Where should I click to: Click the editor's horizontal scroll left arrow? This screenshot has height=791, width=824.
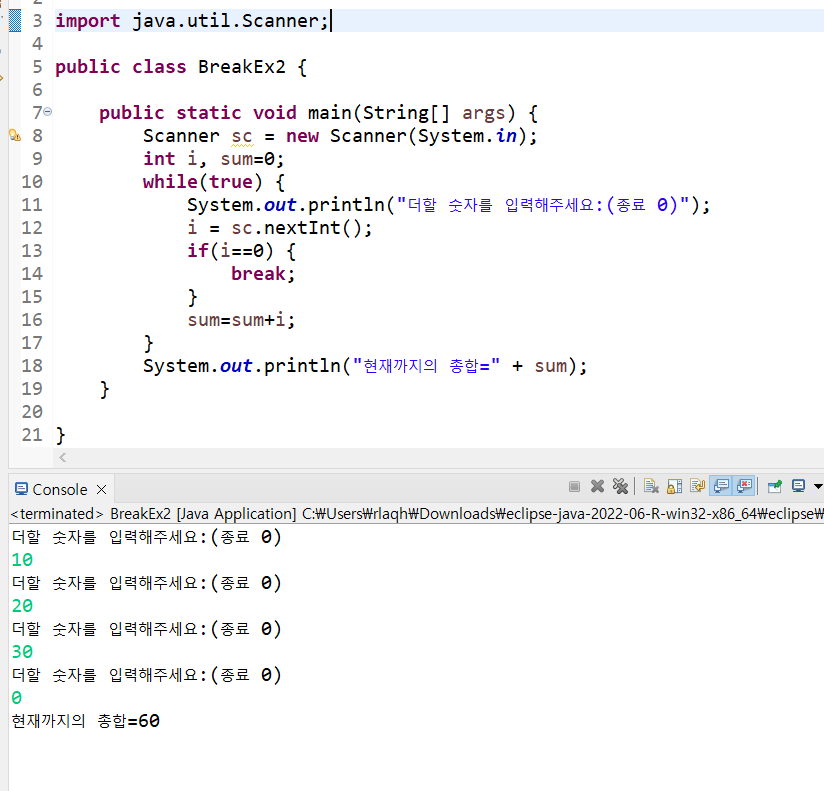tap(63, 457)
